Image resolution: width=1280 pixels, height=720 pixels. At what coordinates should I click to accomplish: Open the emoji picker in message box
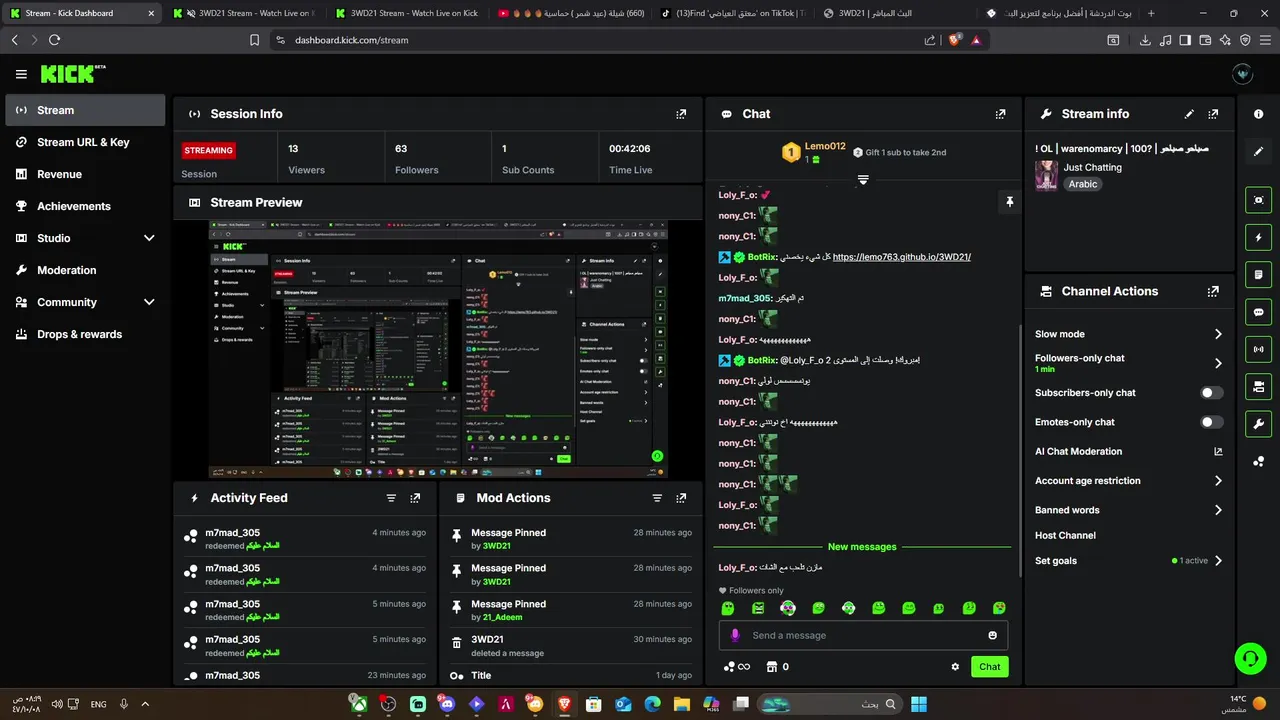992,635
